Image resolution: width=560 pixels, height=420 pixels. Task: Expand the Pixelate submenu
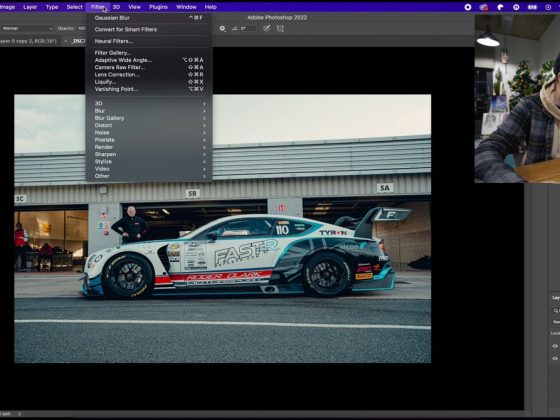(x=149, y=140)
